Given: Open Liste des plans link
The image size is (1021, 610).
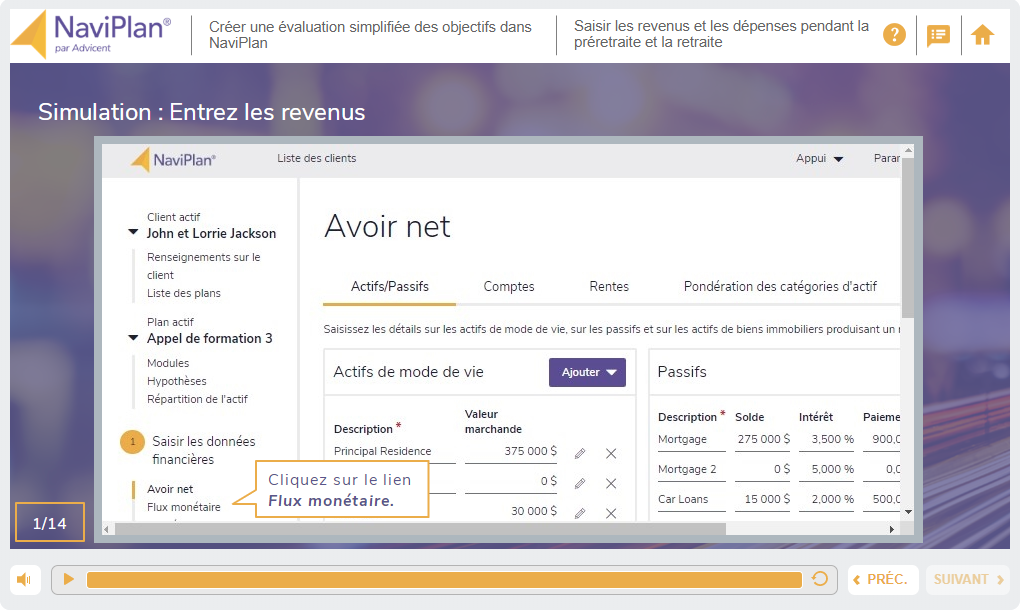Looking at the screenshot, I should click(x=184, y=293).
